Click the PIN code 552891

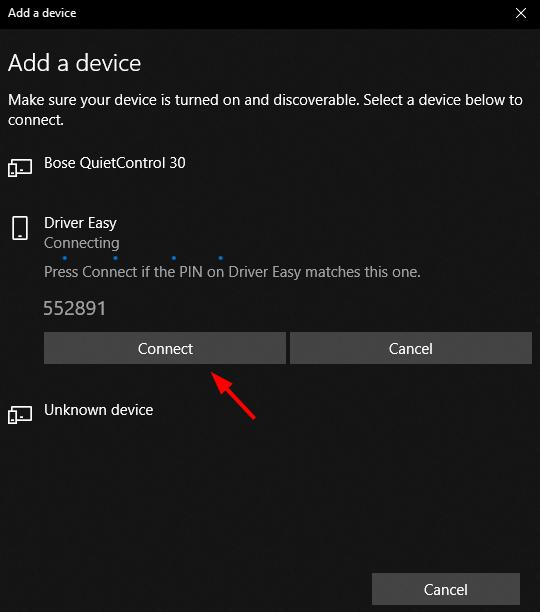pyautogui.click(x=75, y=308)
